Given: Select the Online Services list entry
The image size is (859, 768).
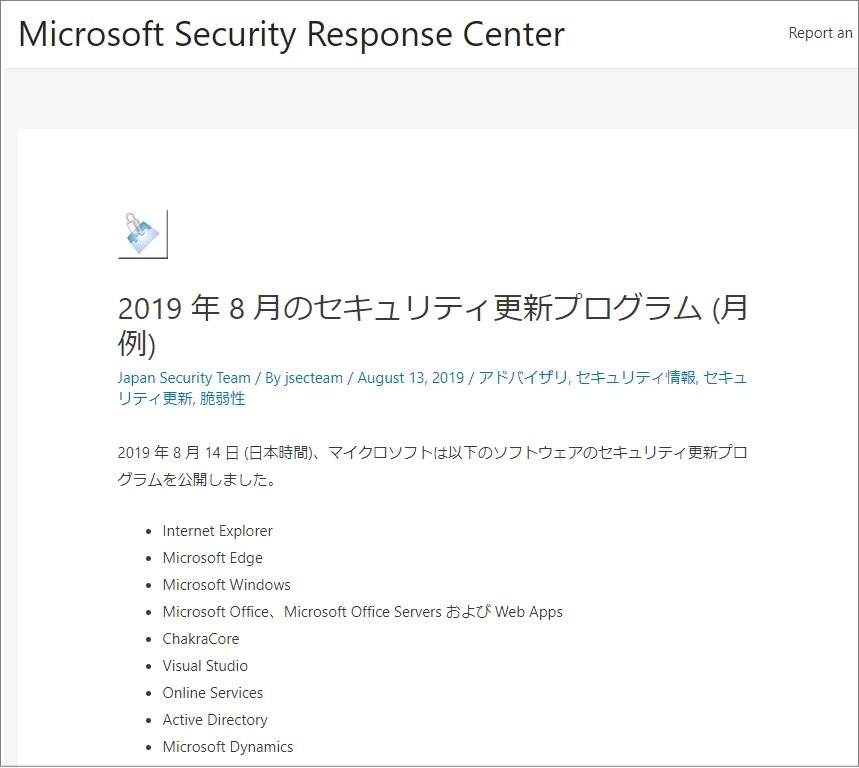Looking at the screenshot, I should pos(213,693).
